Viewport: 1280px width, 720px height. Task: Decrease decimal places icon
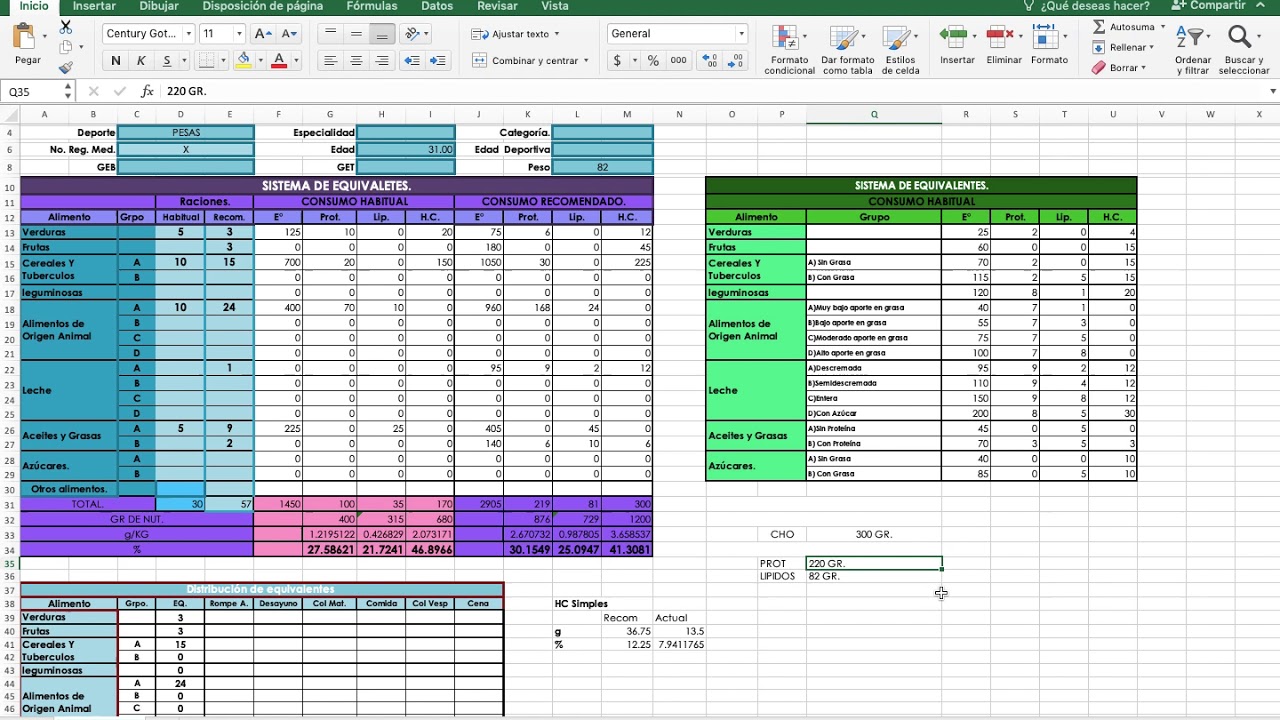tap(736, 60)
